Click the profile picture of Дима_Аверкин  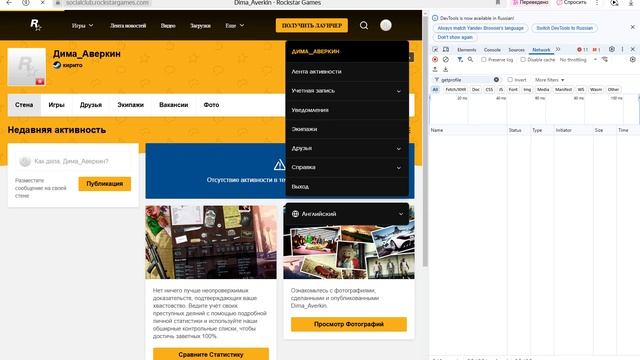(27, 67)
